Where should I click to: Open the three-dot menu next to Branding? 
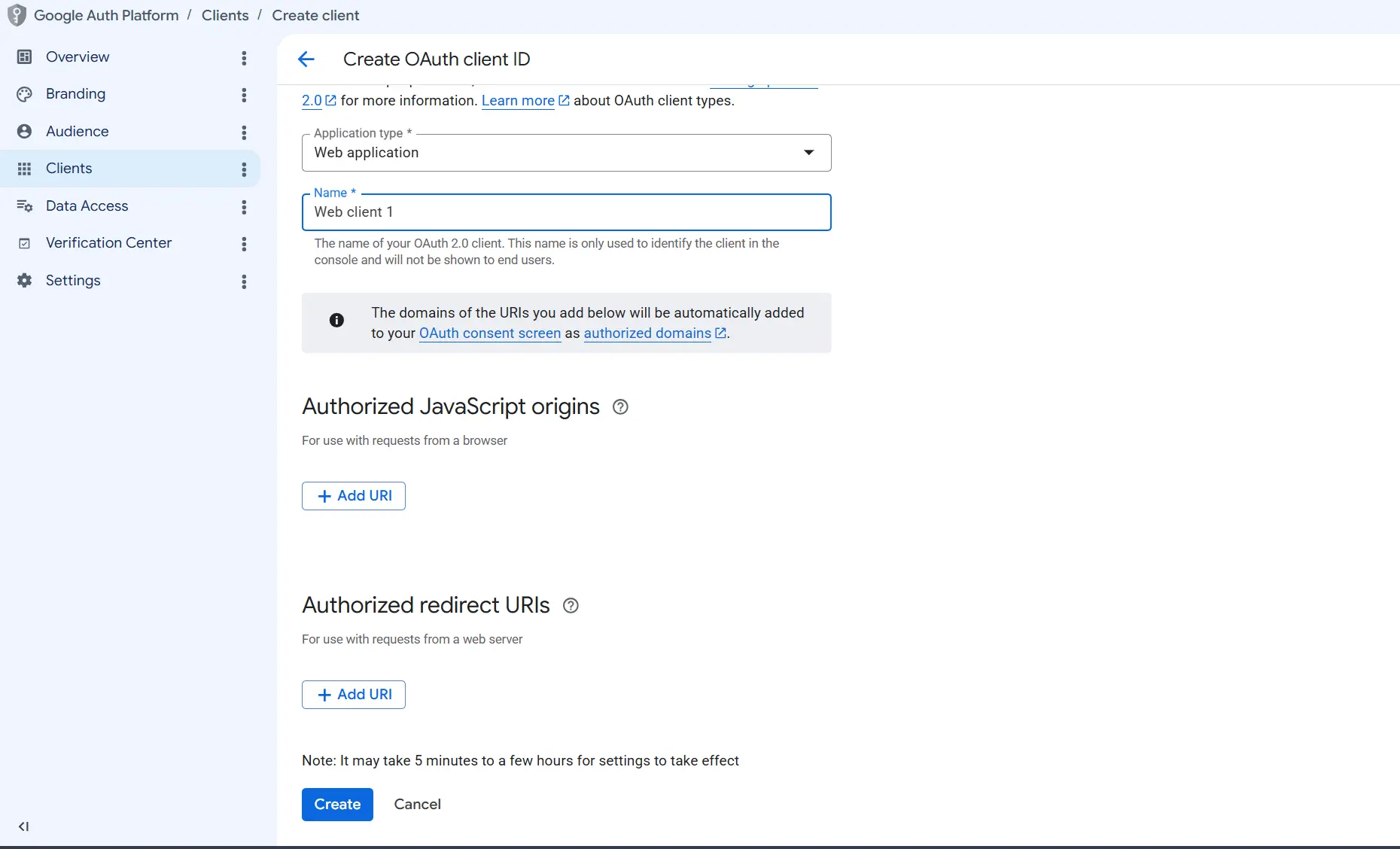coord(244,95)
